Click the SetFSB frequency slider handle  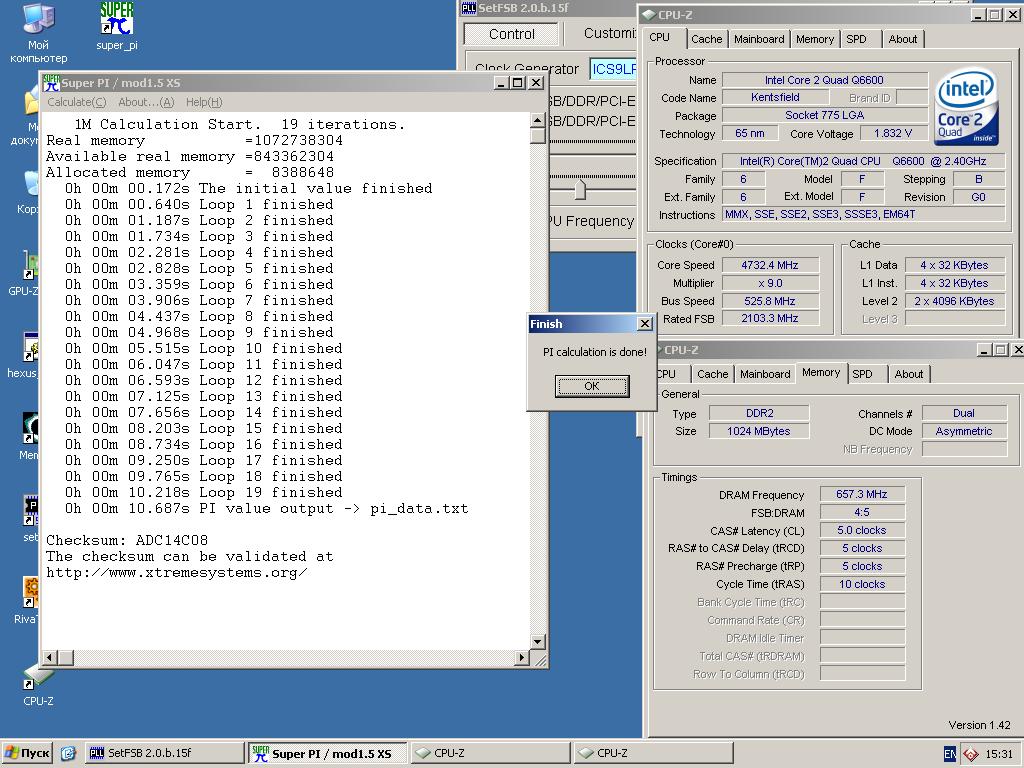(580, 189)
